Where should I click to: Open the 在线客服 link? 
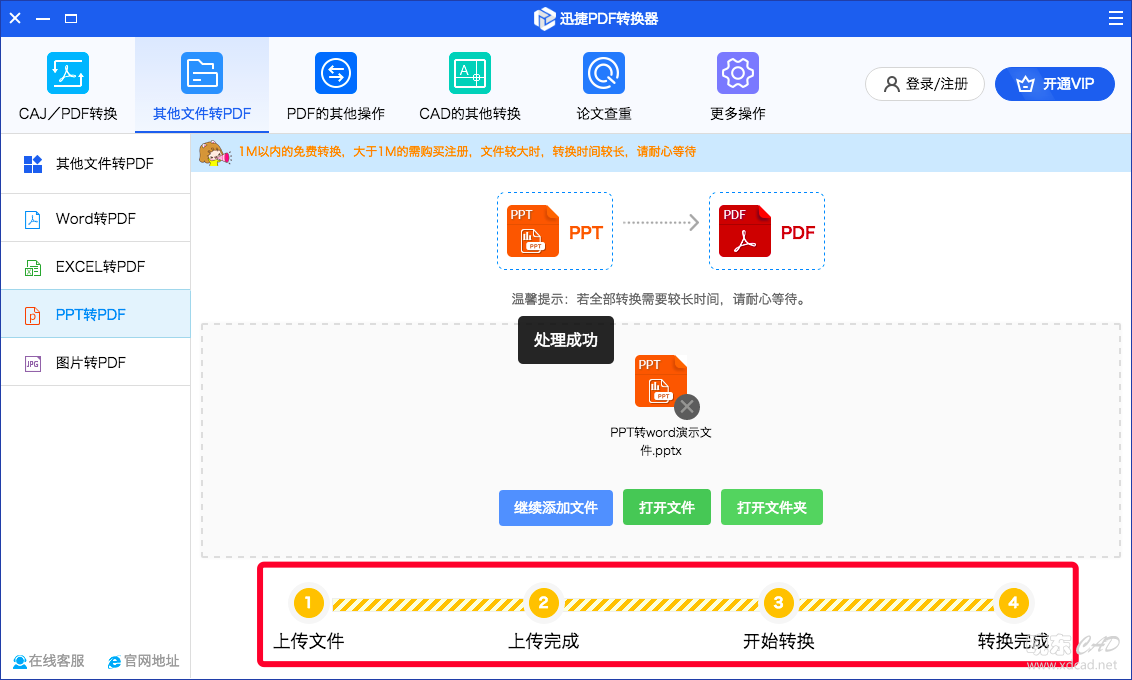click(49, 661)
